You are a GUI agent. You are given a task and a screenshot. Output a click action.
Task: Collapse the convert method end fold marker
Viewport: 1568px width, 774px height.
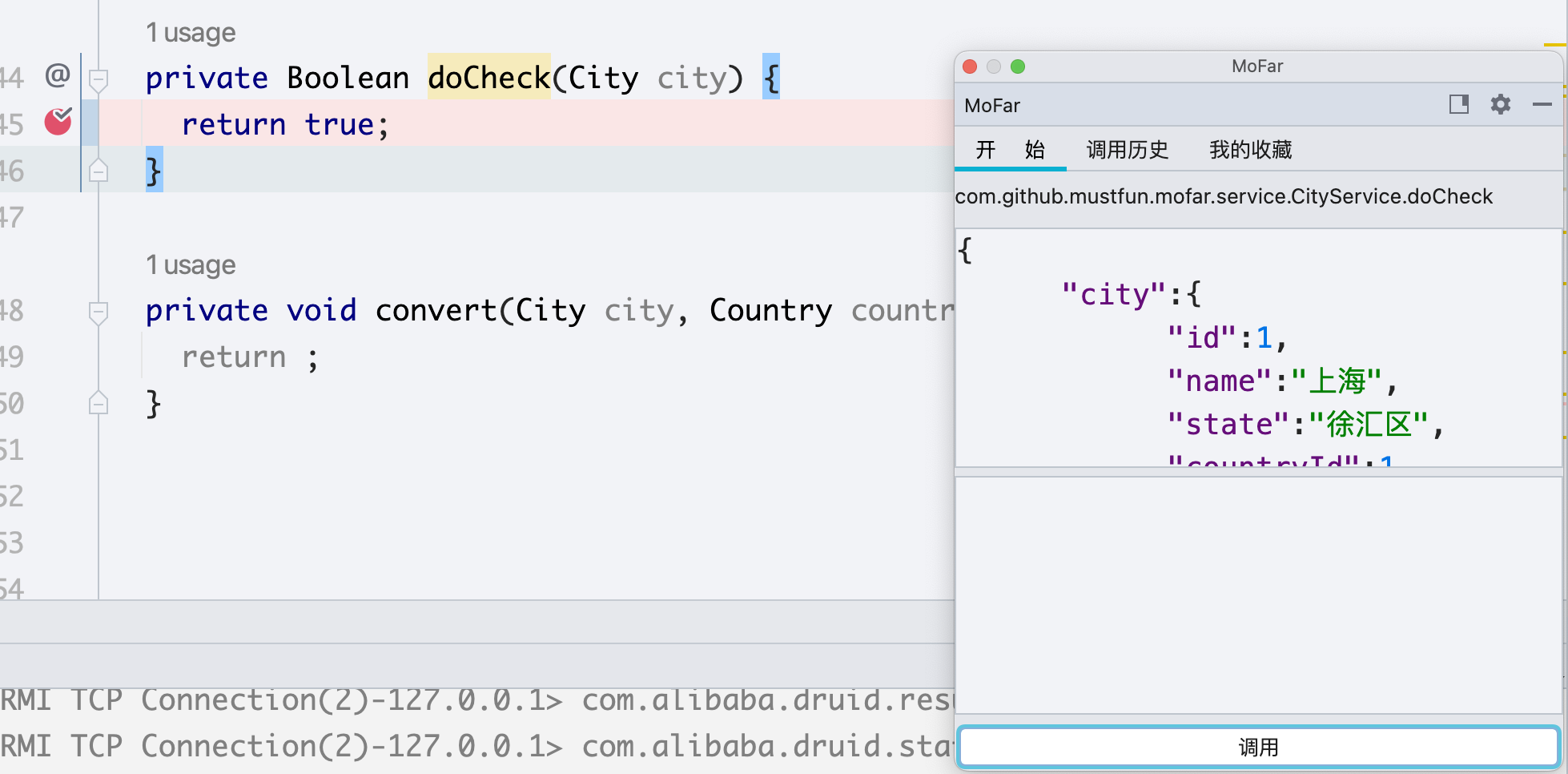tap(99, 402)
